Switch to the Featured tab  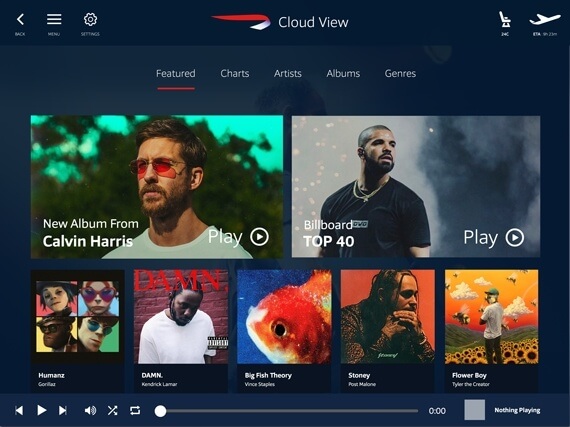pos(176,73)
